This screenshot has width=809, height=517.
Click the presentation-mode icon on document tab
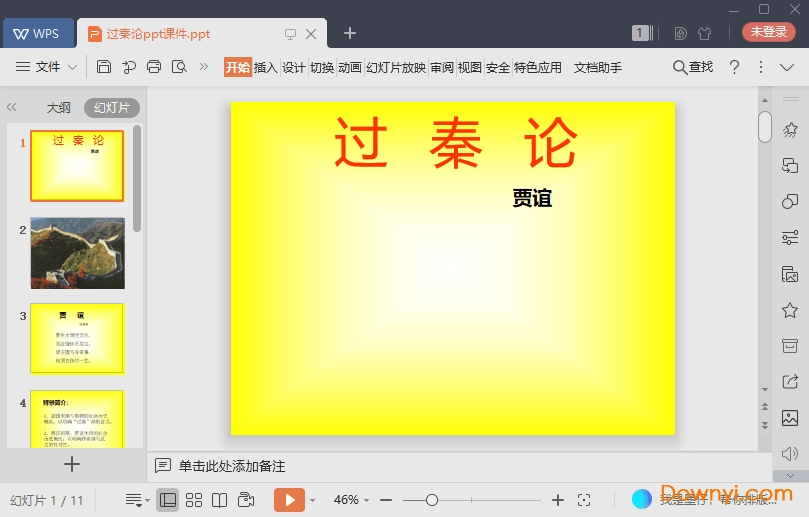click(290, 34)
